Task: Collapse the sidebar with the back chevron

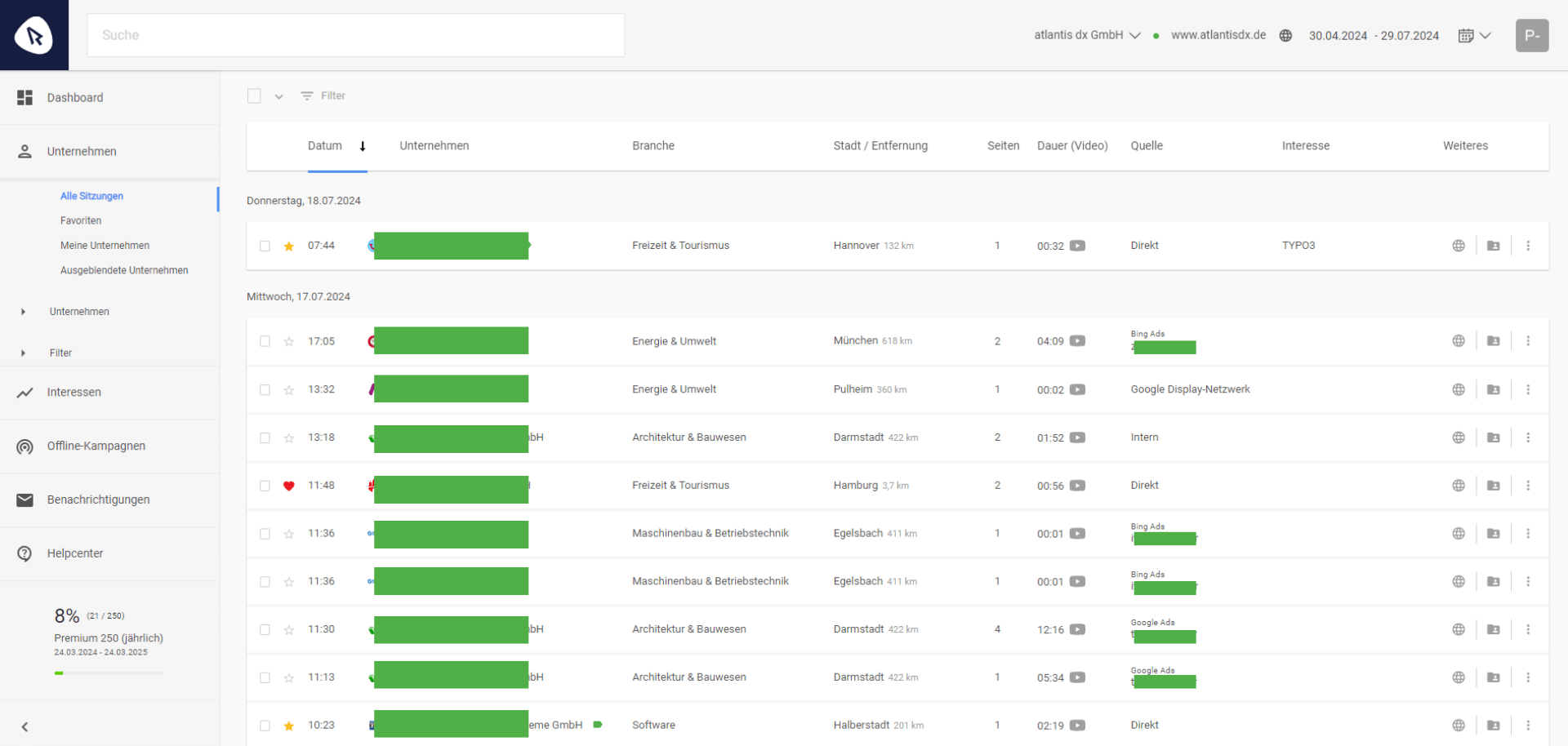Action: (24, 726)
